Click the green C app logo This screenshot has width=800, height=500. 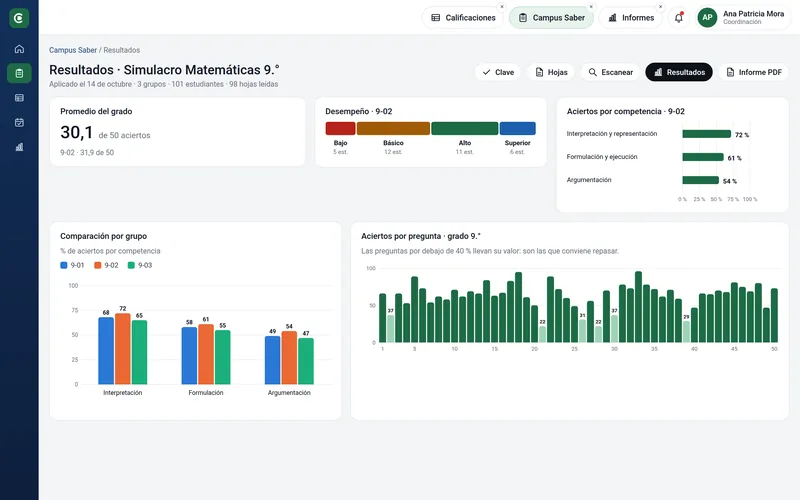[19, 18]
